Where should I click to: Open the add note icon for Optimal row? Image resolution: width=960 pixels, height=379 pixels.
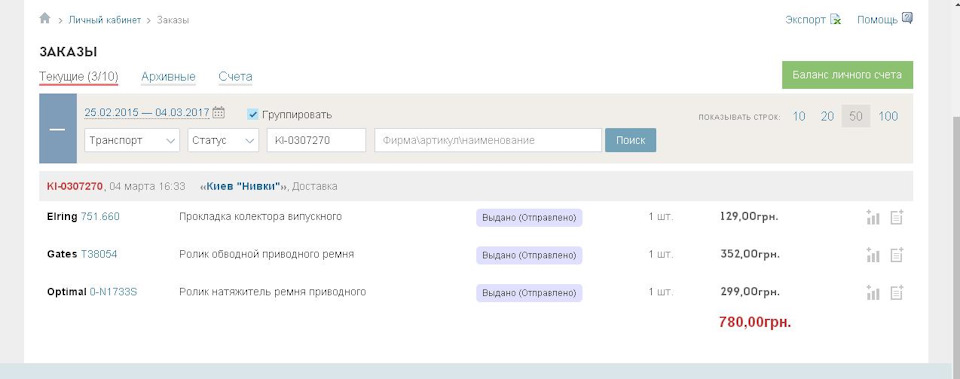[x=897, y=293]
